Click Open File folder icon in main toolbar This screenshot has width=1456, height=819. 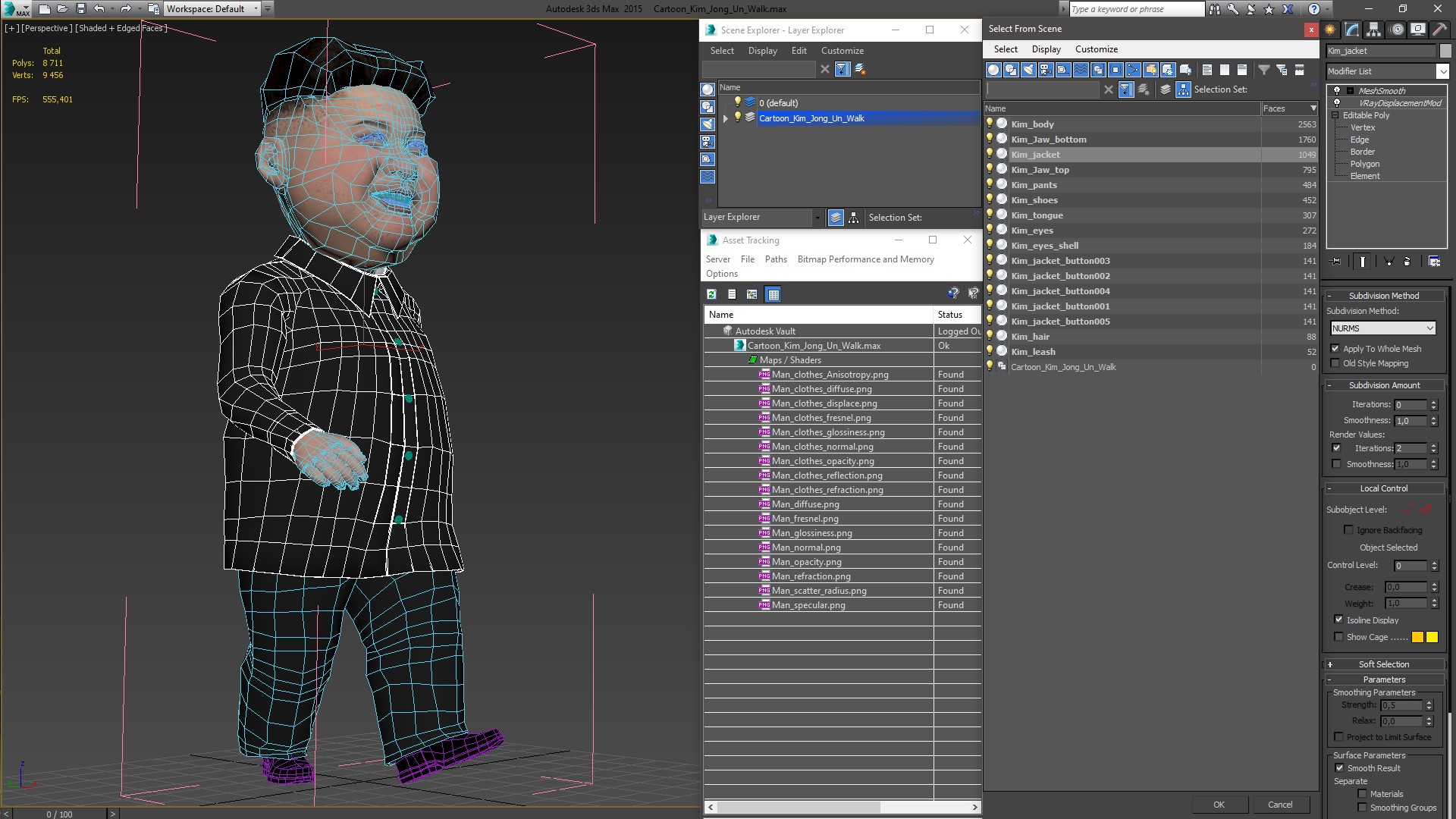(63, 9)
